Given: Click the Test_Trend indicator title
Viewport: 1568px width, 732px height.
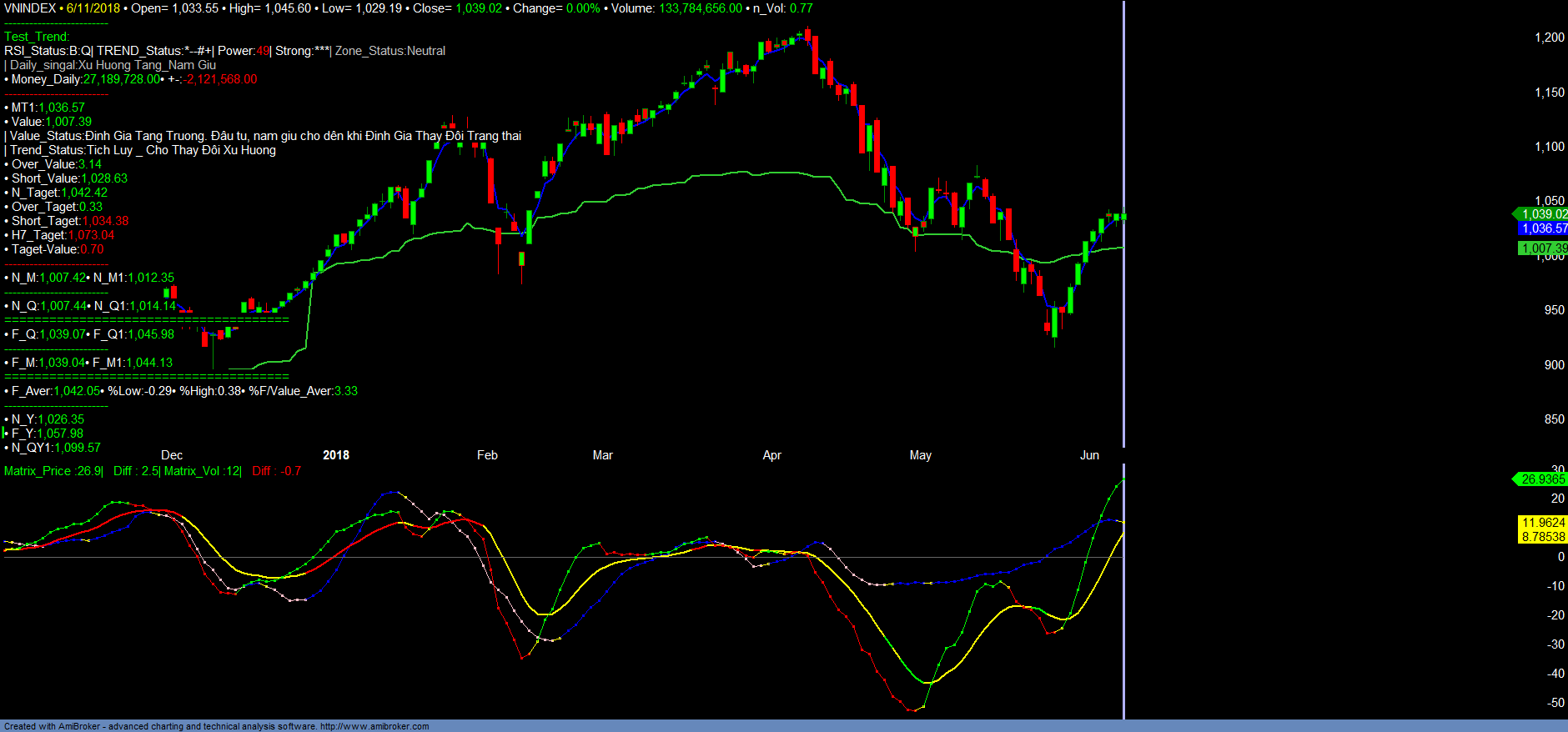Looking at the screenshot, I should [37, 37].
